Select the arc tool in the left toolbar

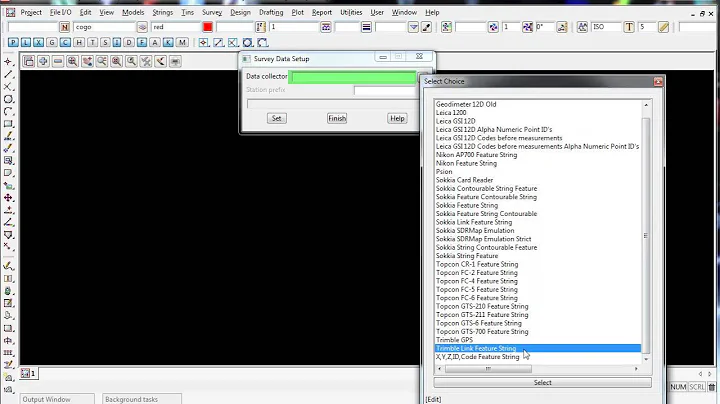pos(8,112)
